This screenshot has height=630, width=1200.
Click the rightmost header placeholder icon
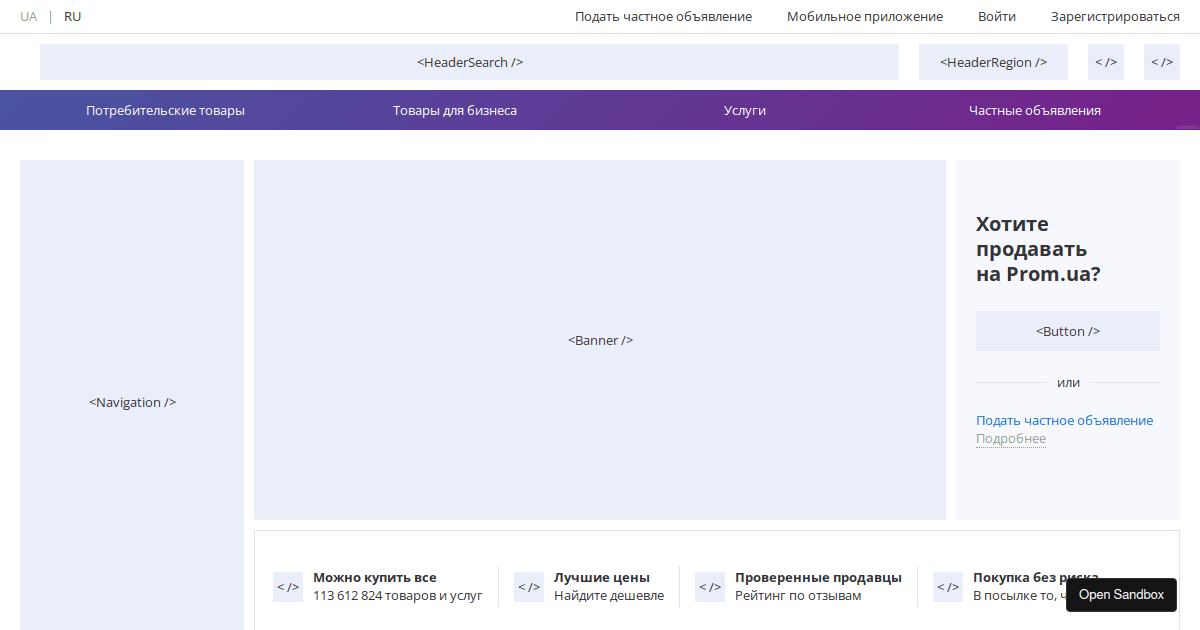click(1161, 61)
